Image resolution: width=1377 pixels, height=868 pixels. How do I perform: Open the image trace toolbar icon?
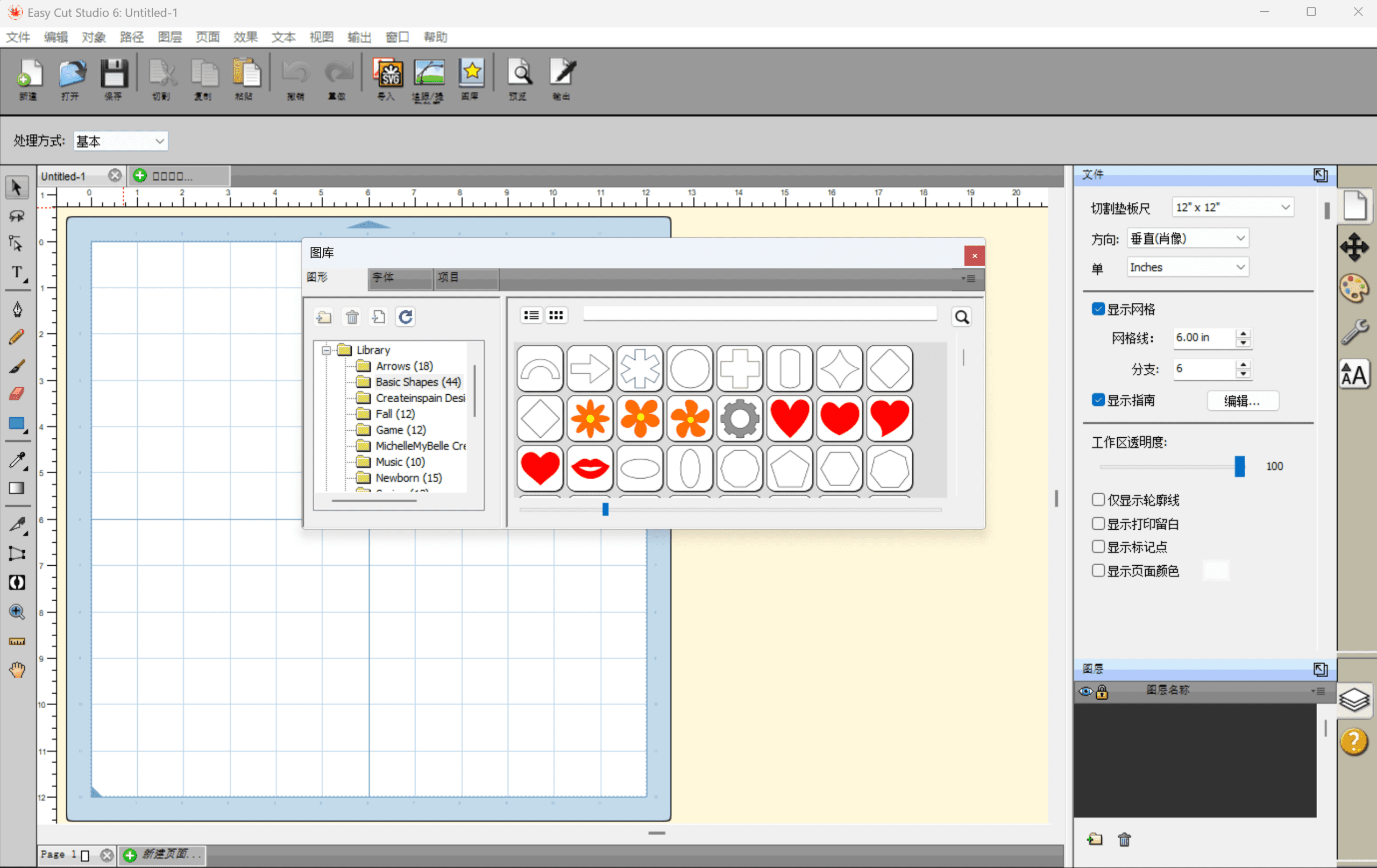click(x=428, y=79)
